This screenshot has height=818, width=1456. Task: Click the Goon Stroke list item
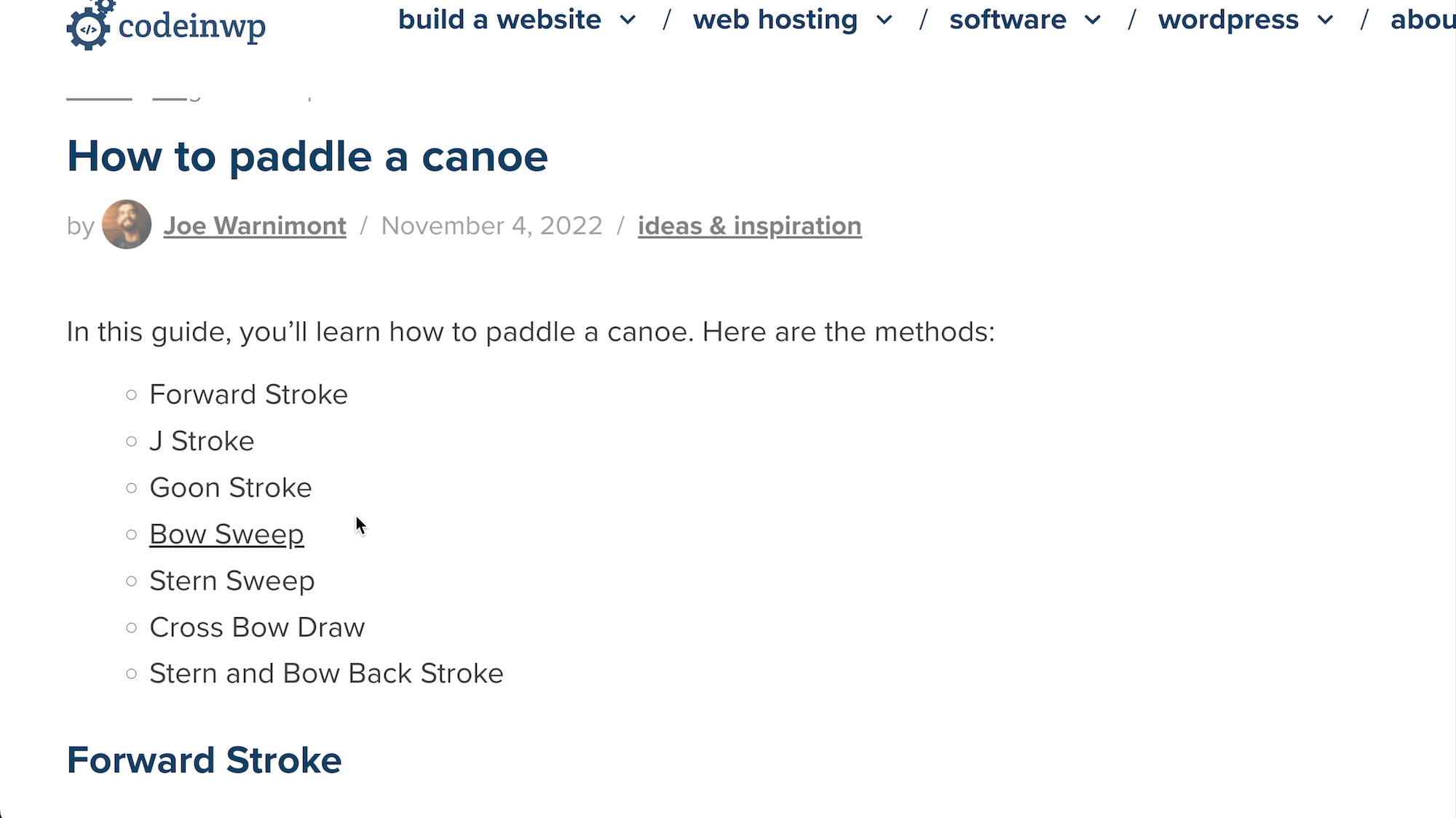[230, 486]
